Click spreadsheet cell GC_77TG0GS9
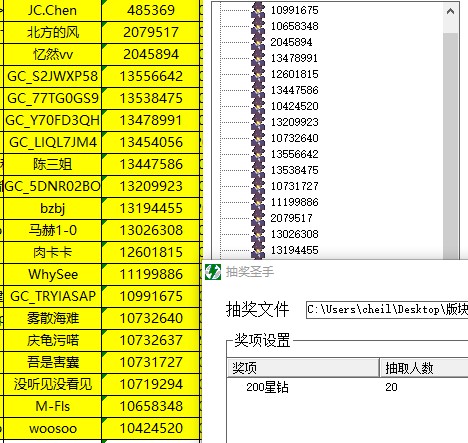Image resolution: width=468 pixels, height=443 pixels. point(52,98)
